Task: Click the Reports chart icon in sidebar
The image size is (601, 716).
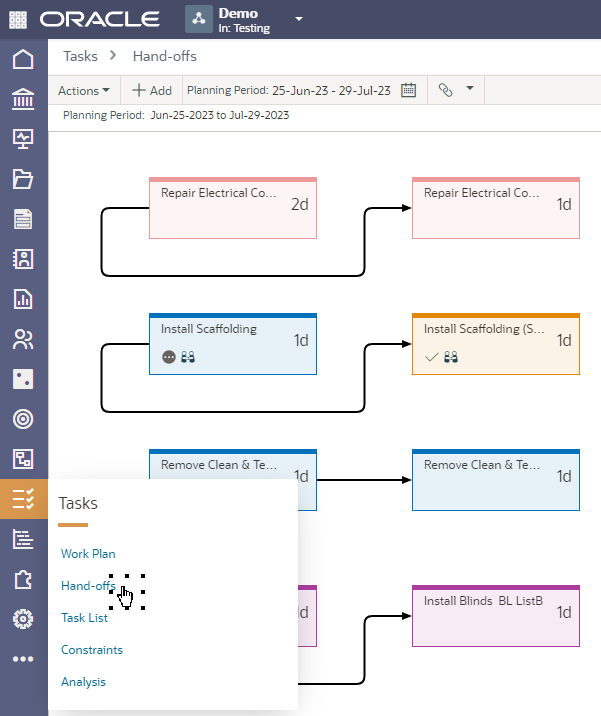Action: [x=23, y=298]
